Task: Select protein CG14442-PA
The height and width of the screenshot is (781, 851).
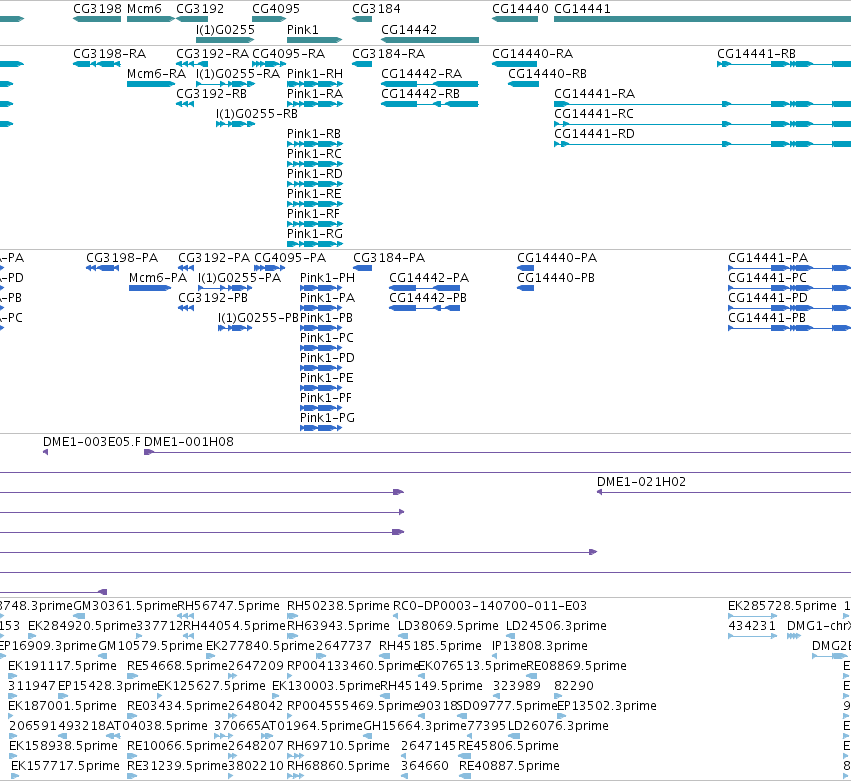Action: click(429, 277)
